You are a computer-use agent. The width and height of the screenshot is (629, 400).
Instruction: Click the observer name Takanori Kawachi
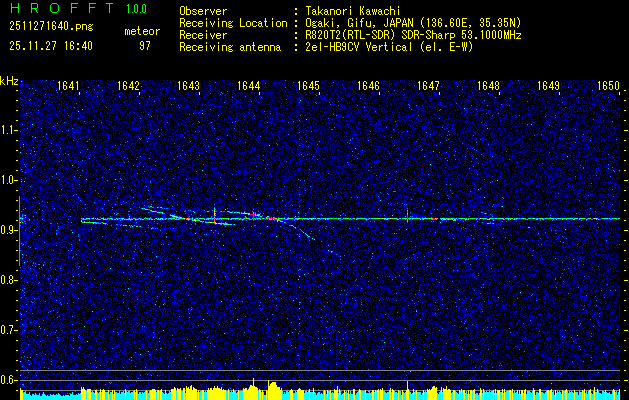coord(353,11)
